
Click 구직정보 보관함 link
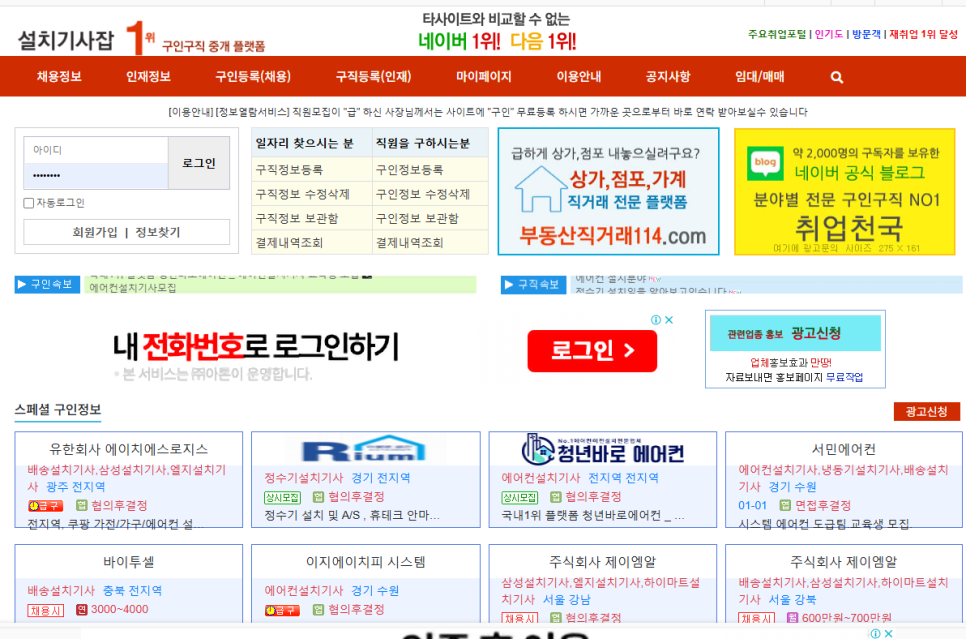(x=297, y=218)
